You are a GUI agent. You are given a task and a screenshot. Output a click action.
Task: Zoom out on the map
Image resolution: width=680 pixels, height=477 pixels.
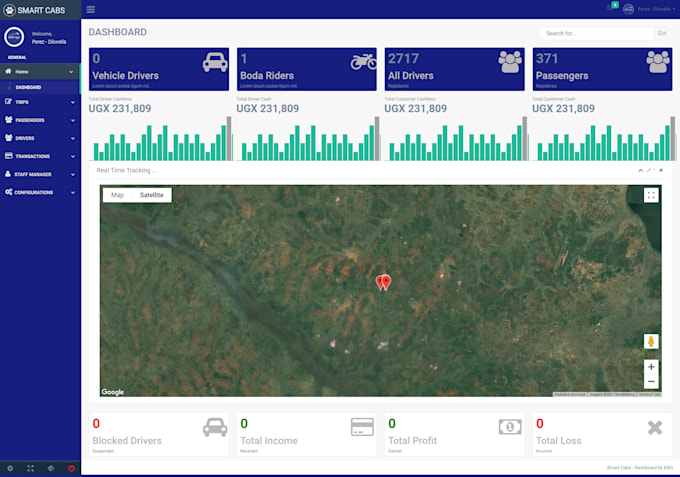pos(651,381)
